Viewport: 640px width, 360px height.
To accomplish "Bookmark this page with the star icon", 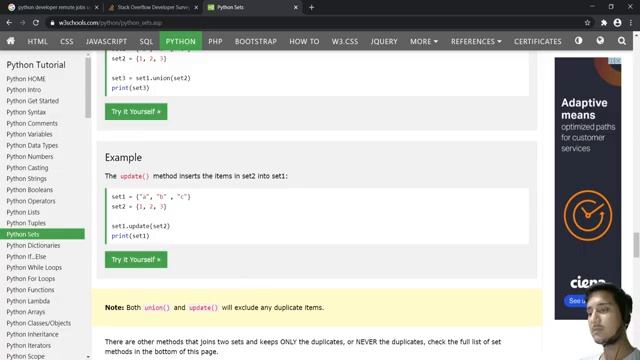I will click(x=587, y=23).
